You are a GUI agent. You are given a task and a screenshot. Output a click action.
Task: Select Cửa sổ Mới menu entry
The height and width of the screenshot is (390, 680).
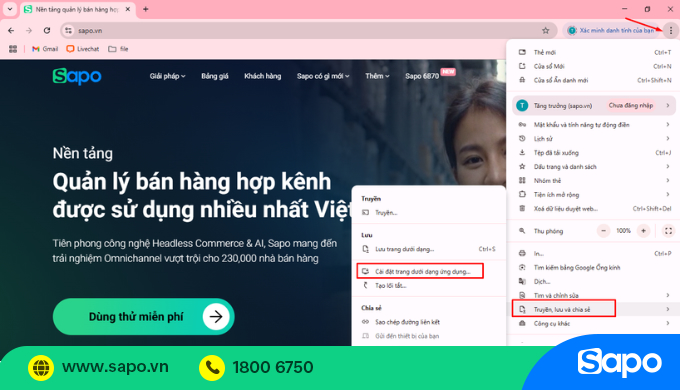click(593, 66)
